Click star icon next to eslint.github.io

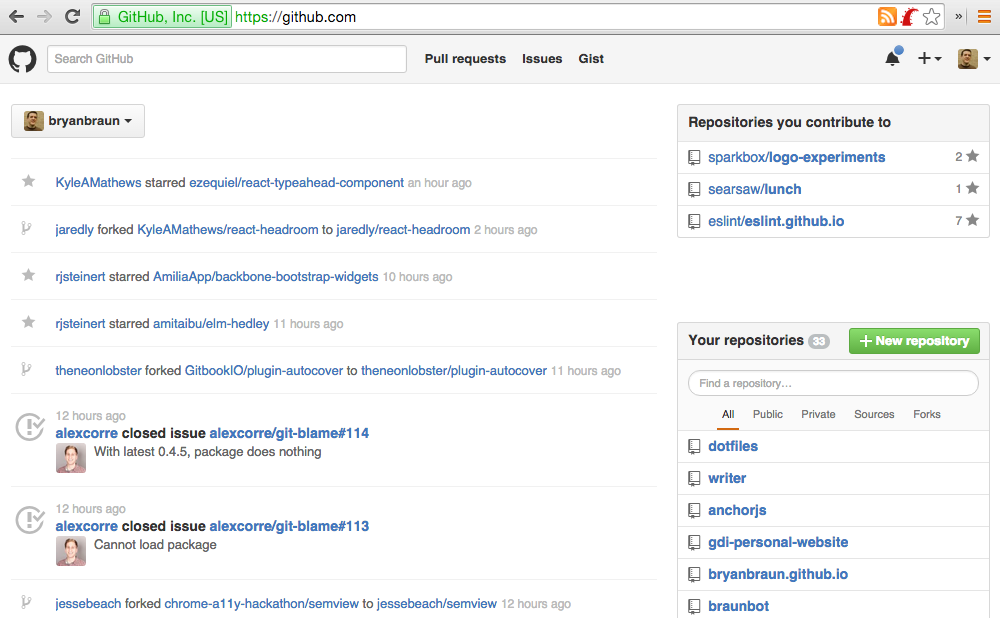(972, 220)
